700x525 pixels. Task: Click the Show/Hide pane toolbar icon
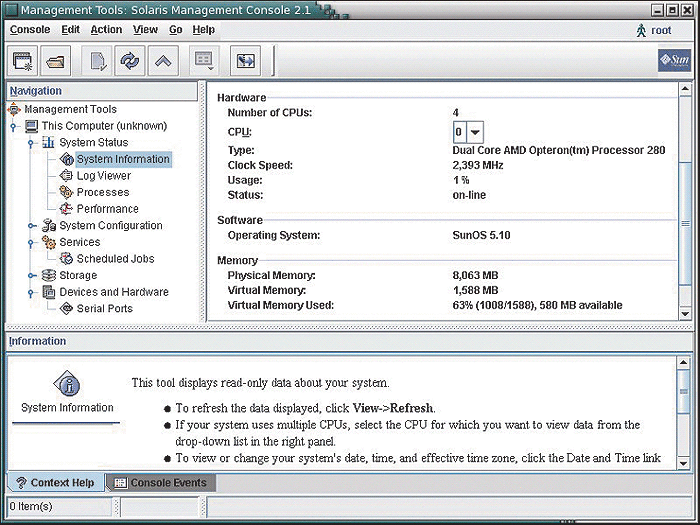point(245,61)
